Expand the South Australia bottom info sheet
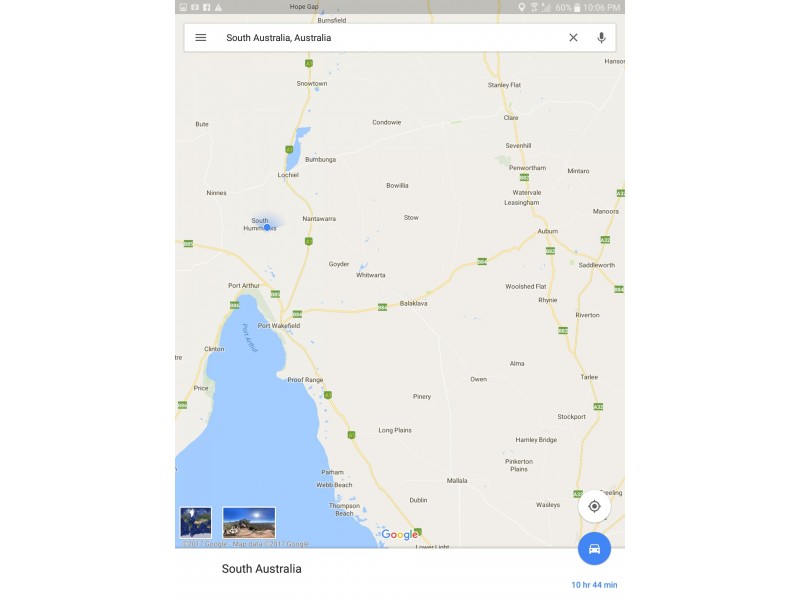 (399, 569)
